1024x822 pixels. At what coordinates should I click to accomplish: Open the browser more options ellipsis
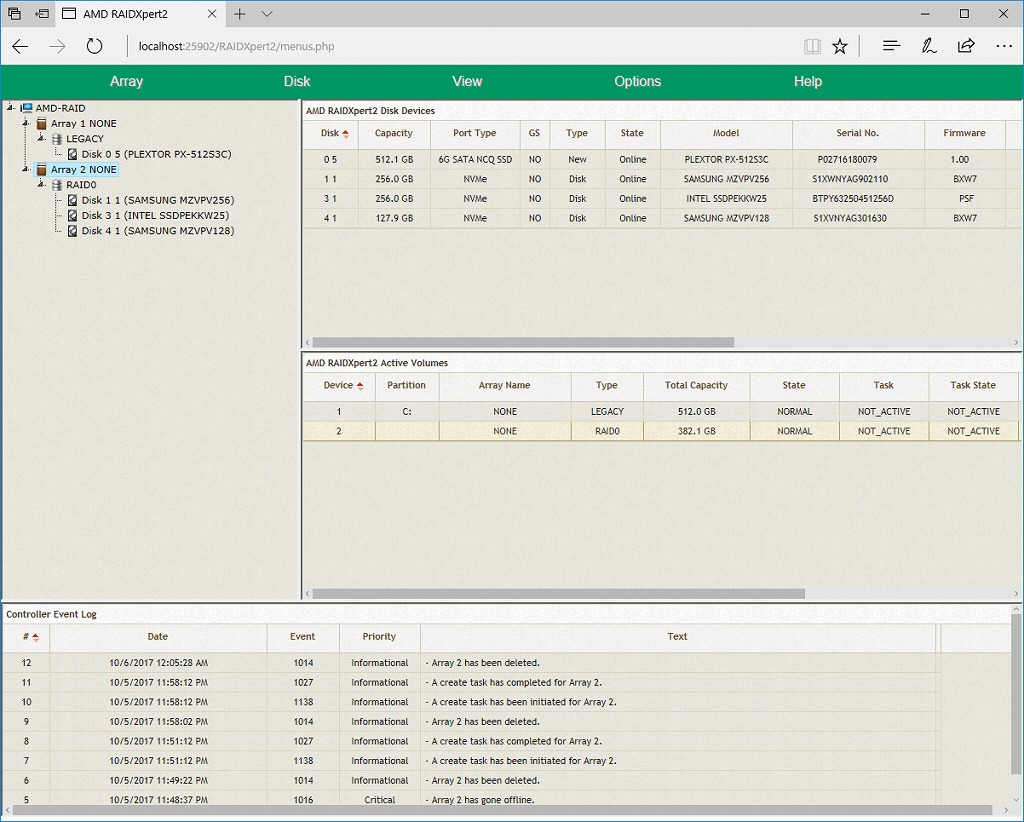[x=1004, y=46]
